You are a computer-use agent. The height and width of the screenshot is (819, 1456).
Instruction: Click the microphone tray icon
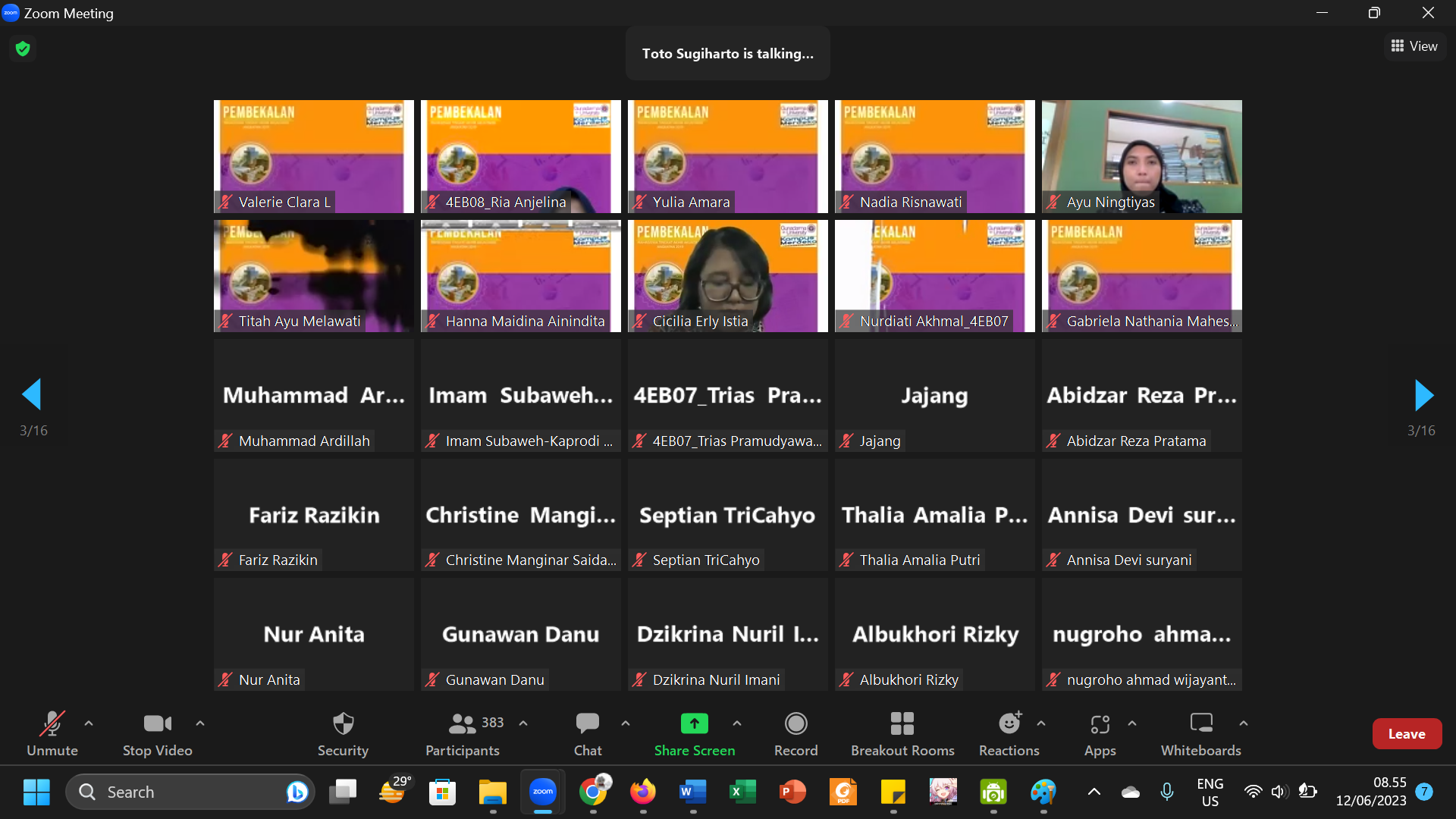tap(1167, 792)
